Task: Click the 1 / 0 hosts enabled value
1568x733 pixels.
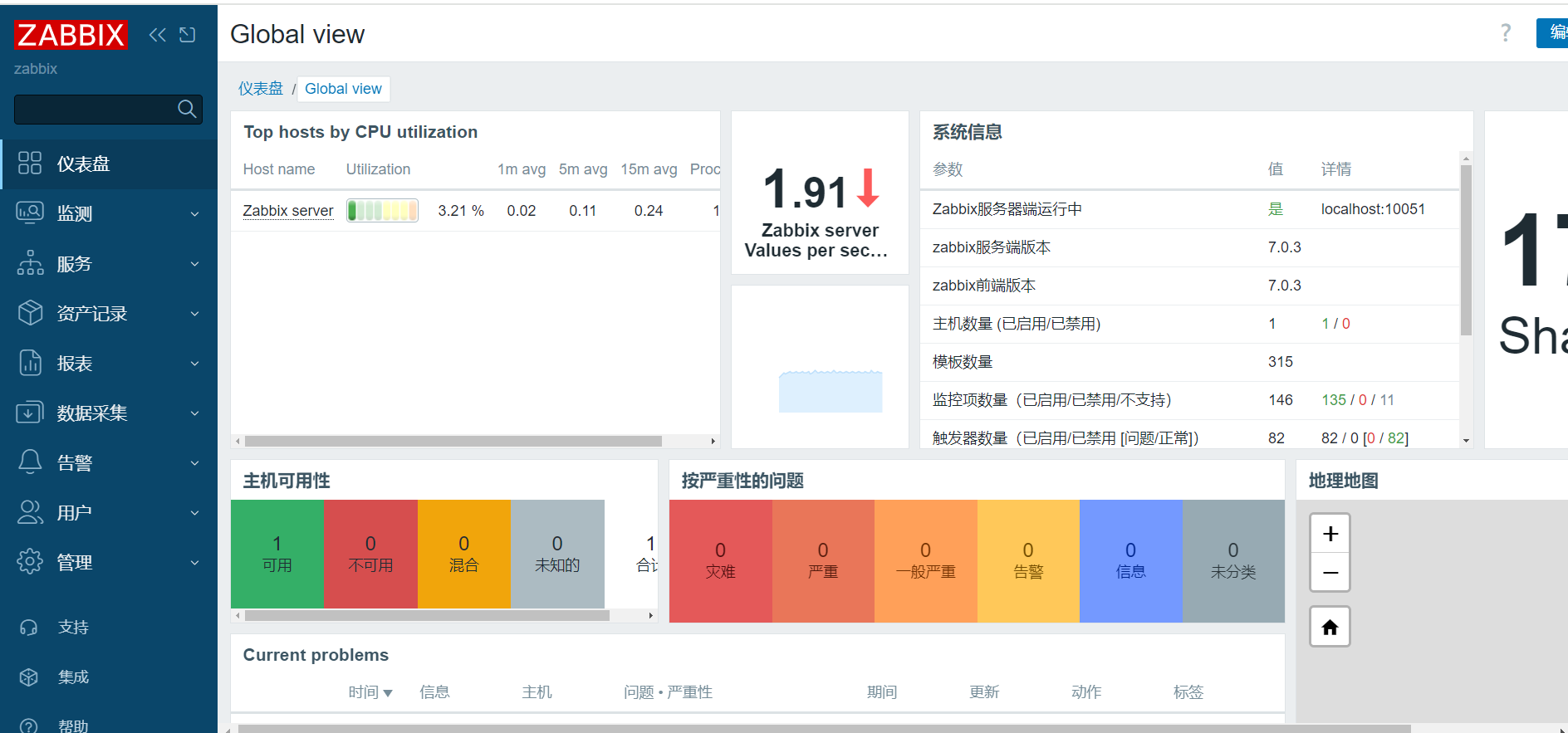Action: click(1335, 324)
